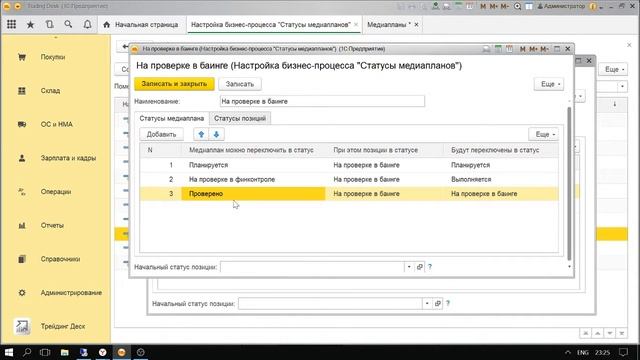This screenshot has width=640, height=360.
Task: Open the history icon in top toolbar
Action: coord(49,24)
